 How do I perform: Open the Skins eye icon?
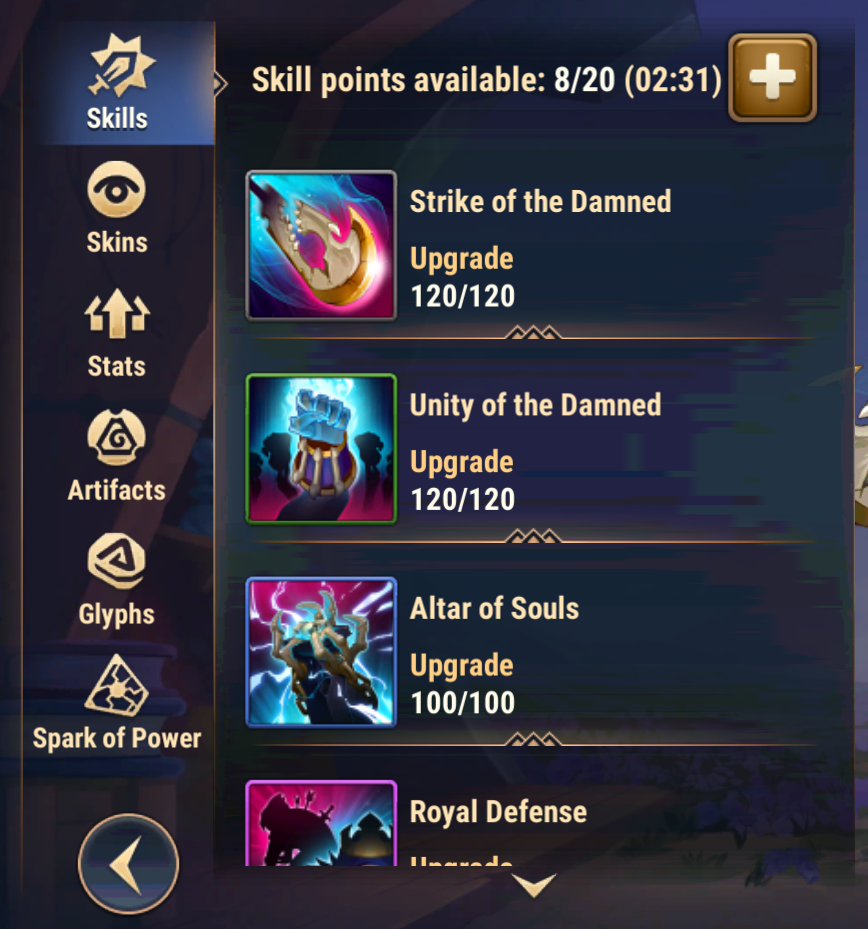pos(117,190)
